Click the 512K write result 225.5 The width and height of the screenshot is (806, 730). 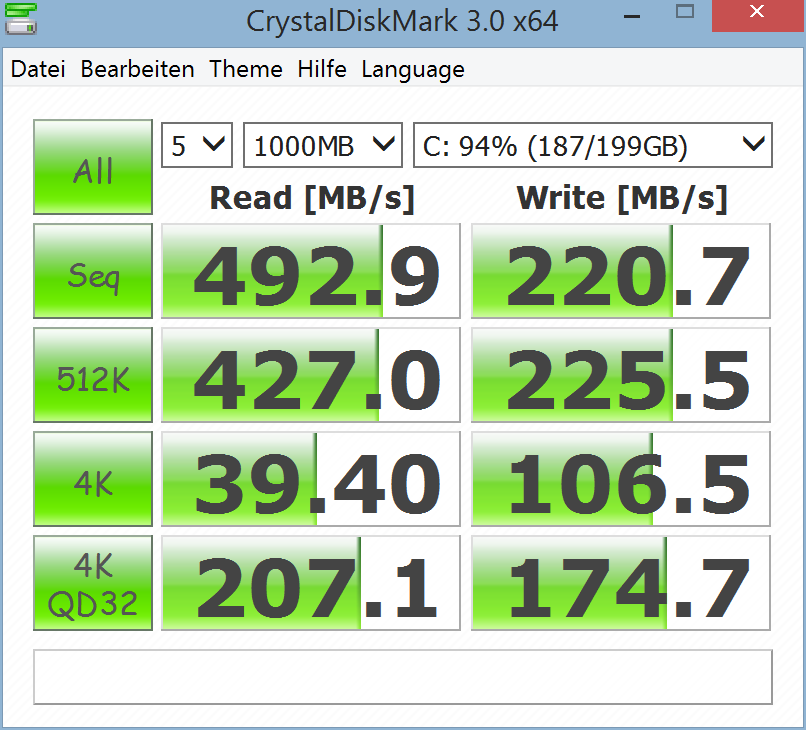[620, 375]
